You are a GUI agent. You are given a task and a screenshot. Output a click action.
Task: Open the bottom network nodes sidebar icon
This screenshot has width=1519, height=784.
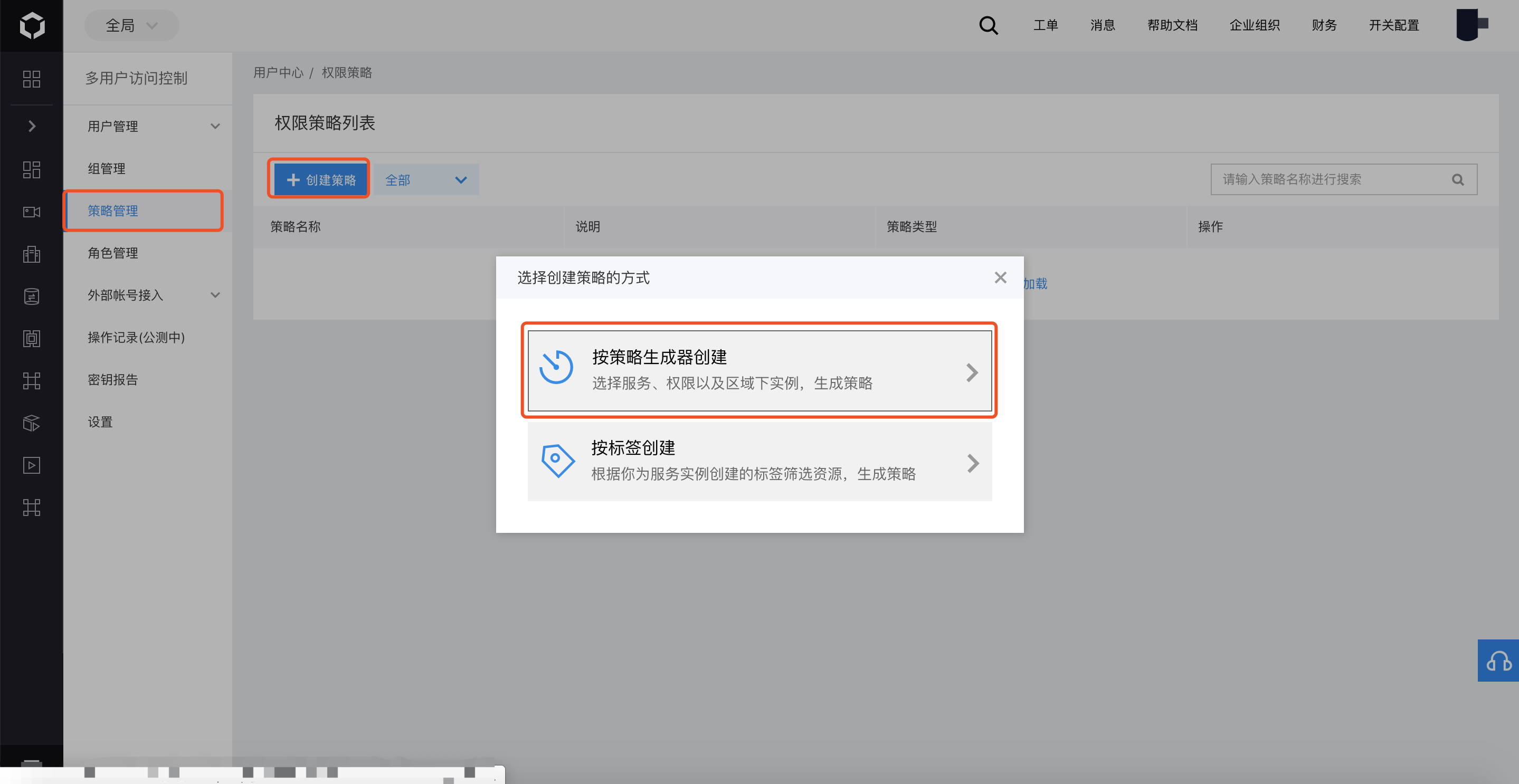(31, 508)
